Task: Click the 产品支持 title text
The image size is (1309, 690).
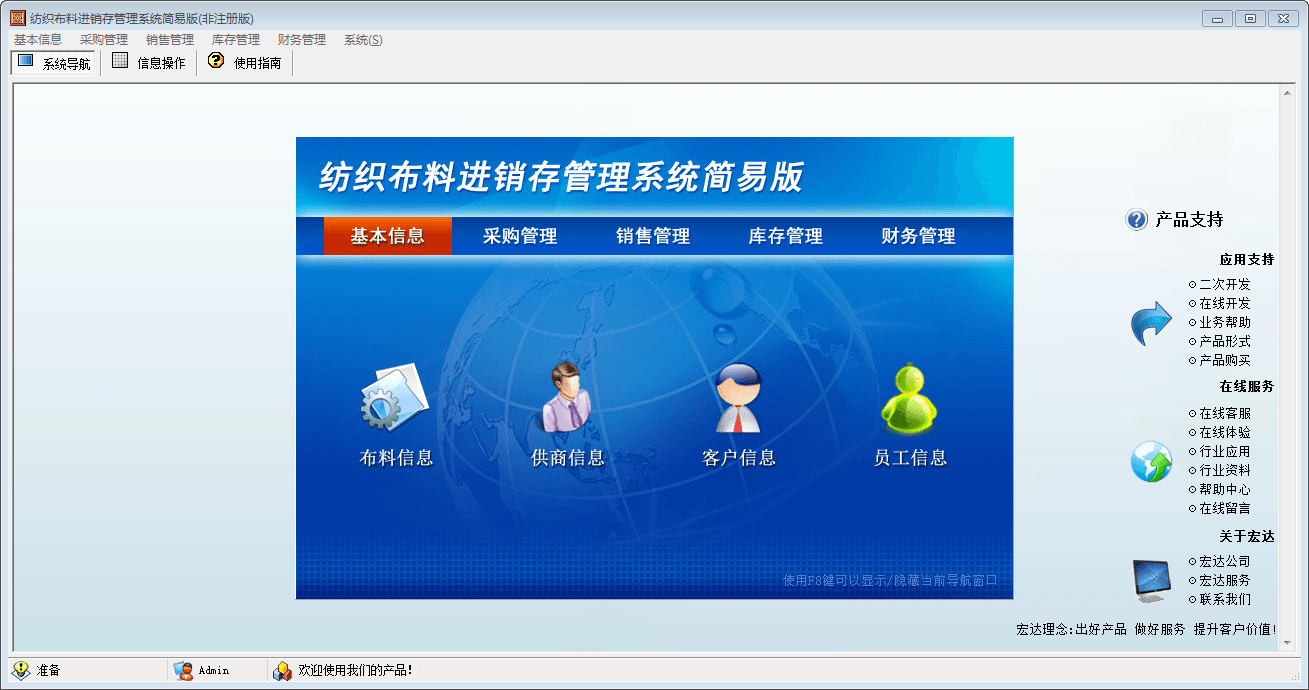Action: click(x=1189, y=220)
